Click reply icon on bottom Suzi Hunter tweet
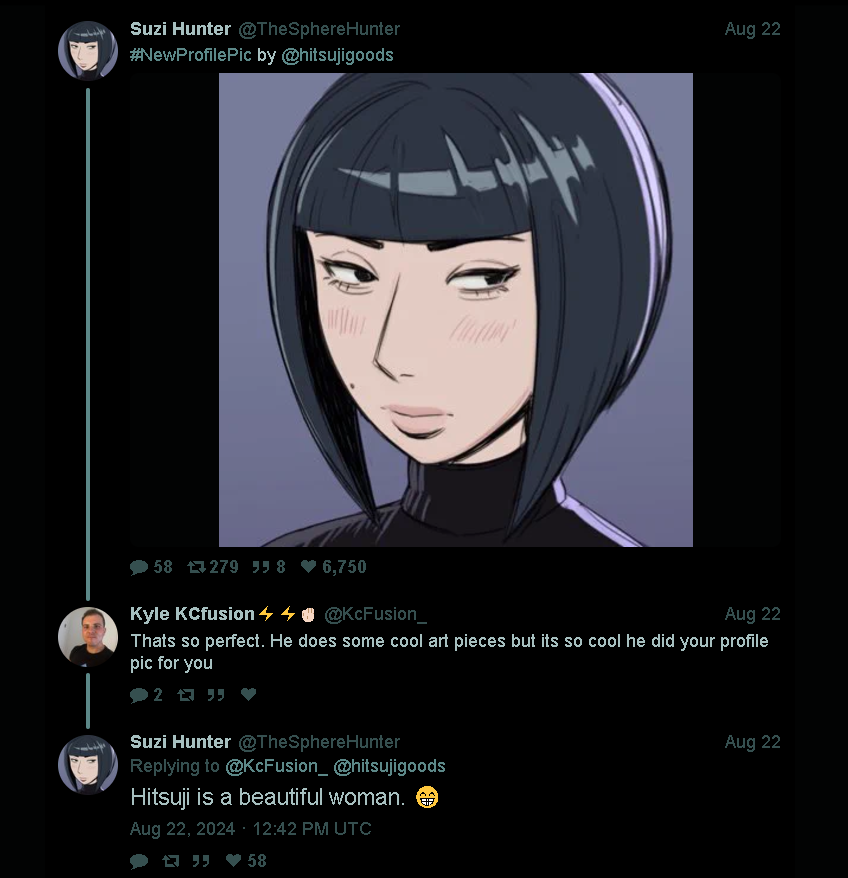This screenshot has height=878, width=848. click(x=138, y=861)
